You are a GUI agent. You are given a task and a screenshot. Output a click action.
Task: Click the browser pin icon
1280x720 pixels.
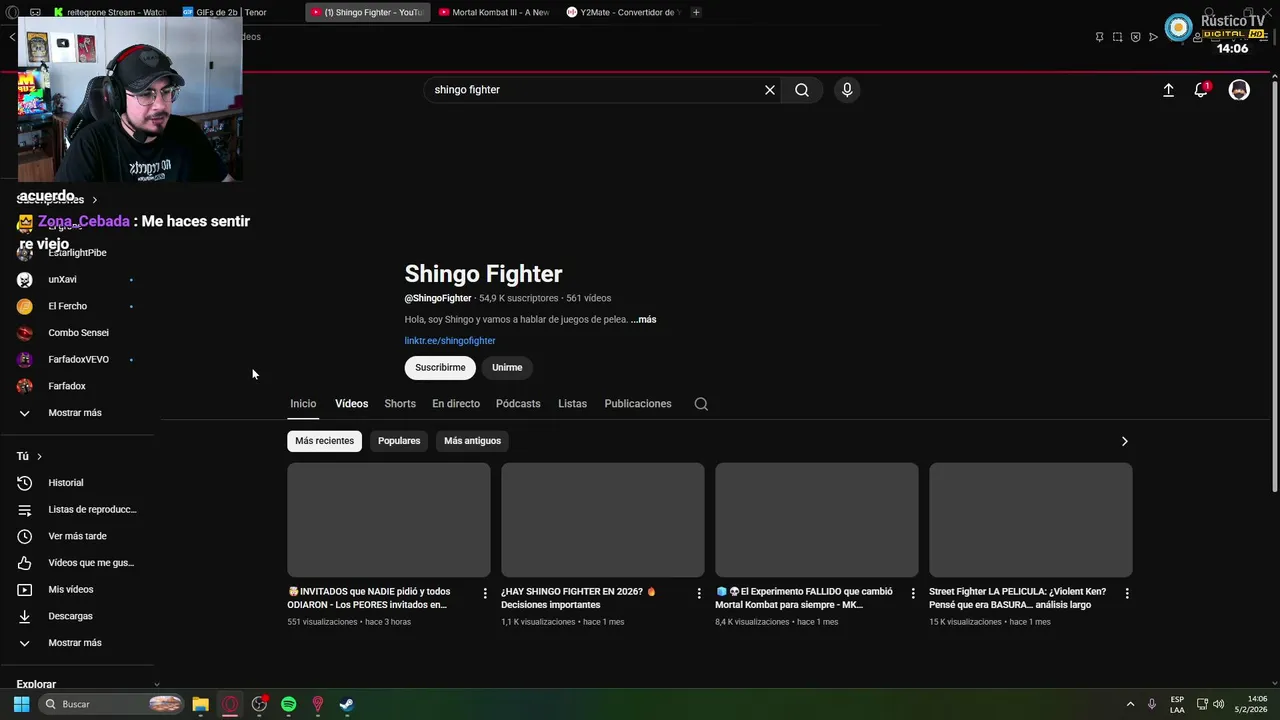(x=1099, y=37)
